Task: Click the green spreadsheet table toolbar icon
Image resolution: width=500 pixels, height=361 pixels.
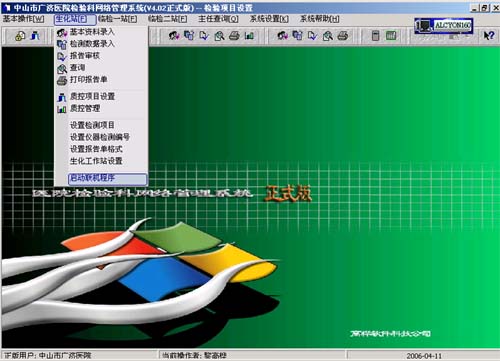Action: (391, 36)
